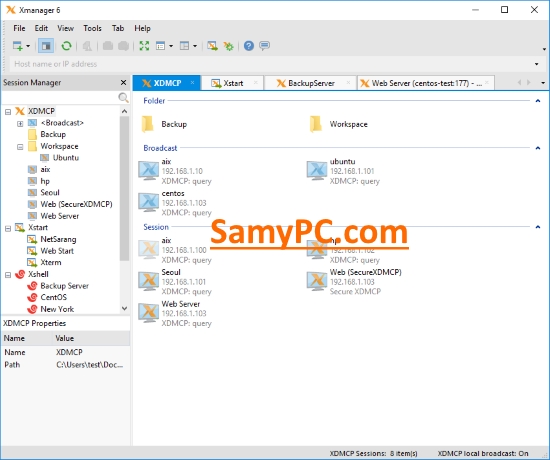The width and height of the screenshot is (550, 460).
Task: Open the Help menu
Action: tap(142, 28)
